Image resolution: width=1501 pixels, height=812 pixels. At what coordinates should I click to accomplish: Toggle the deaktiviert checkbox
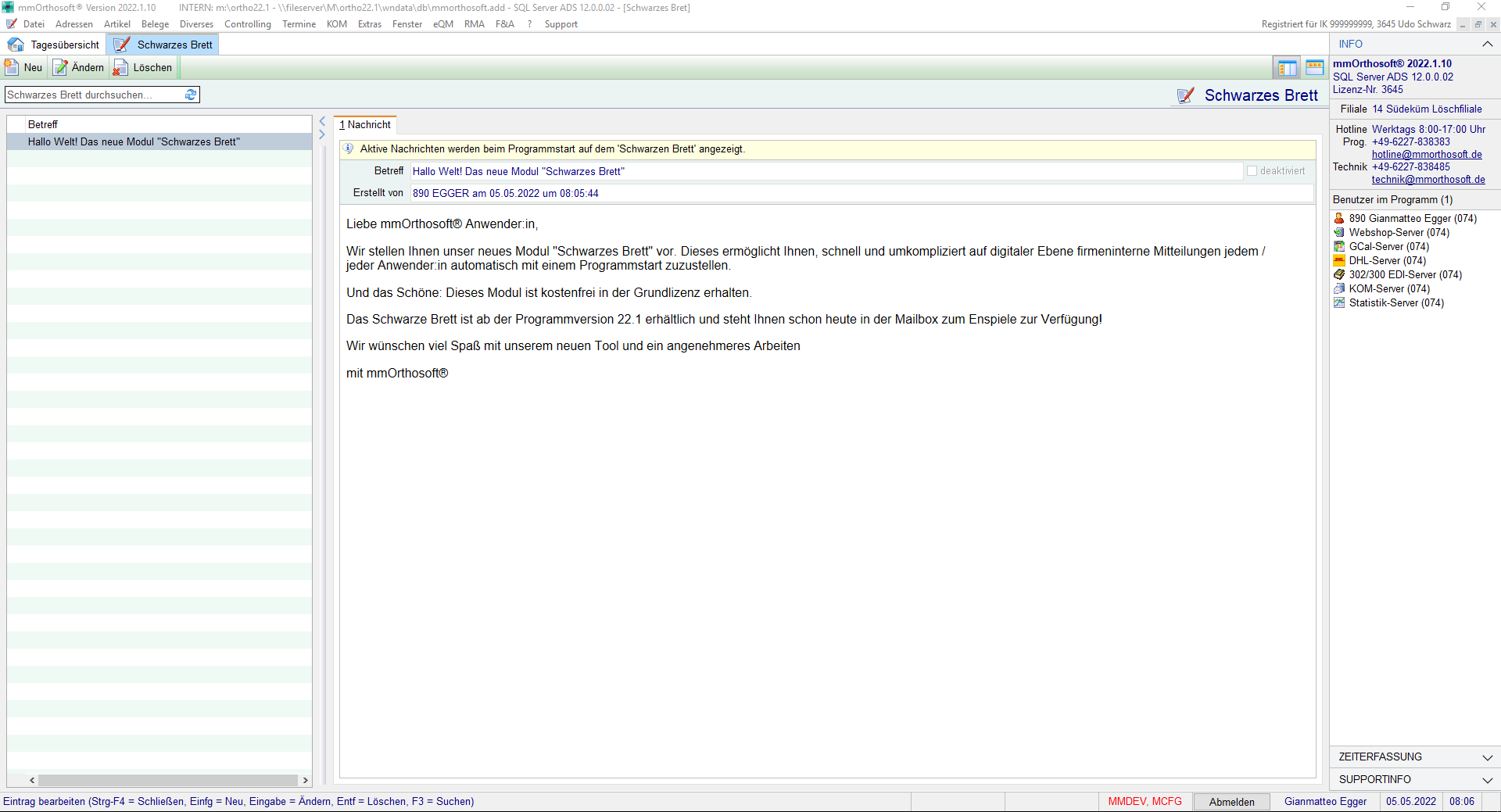point(1252,171)
